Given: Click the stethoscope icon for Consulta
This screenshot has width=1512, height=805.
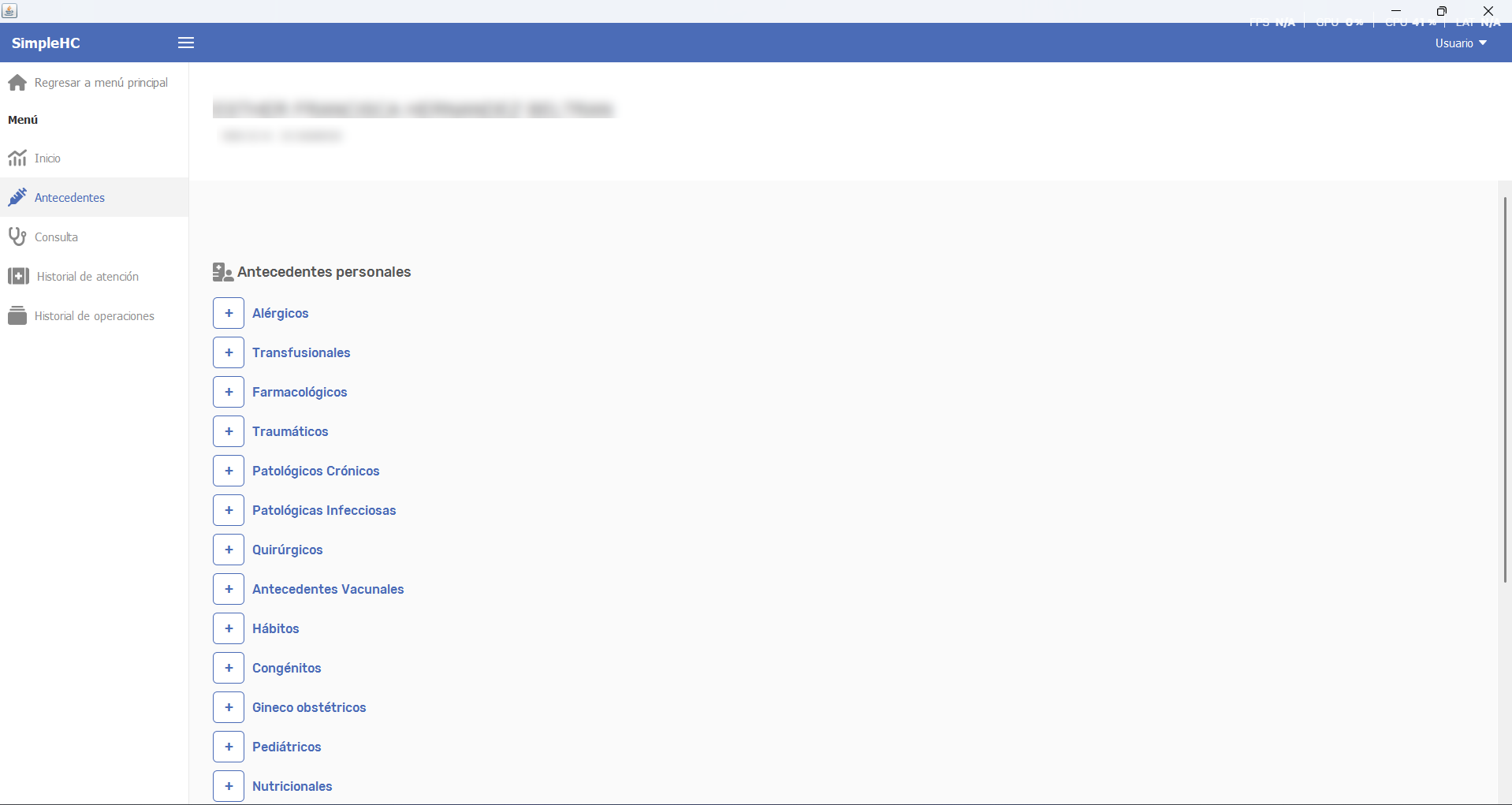Looking at the screenshot, I should point(17,237).
